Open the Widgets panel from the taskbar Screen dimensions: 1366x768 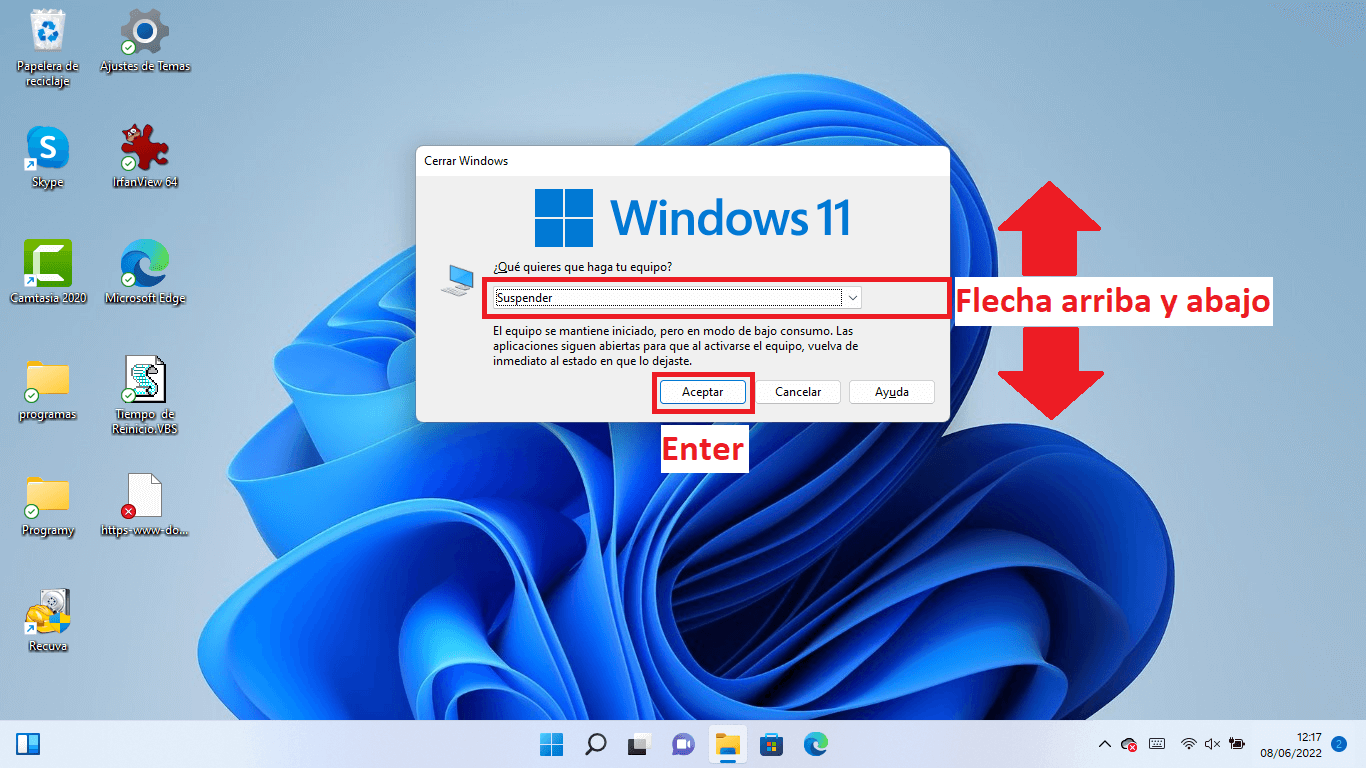28,744
